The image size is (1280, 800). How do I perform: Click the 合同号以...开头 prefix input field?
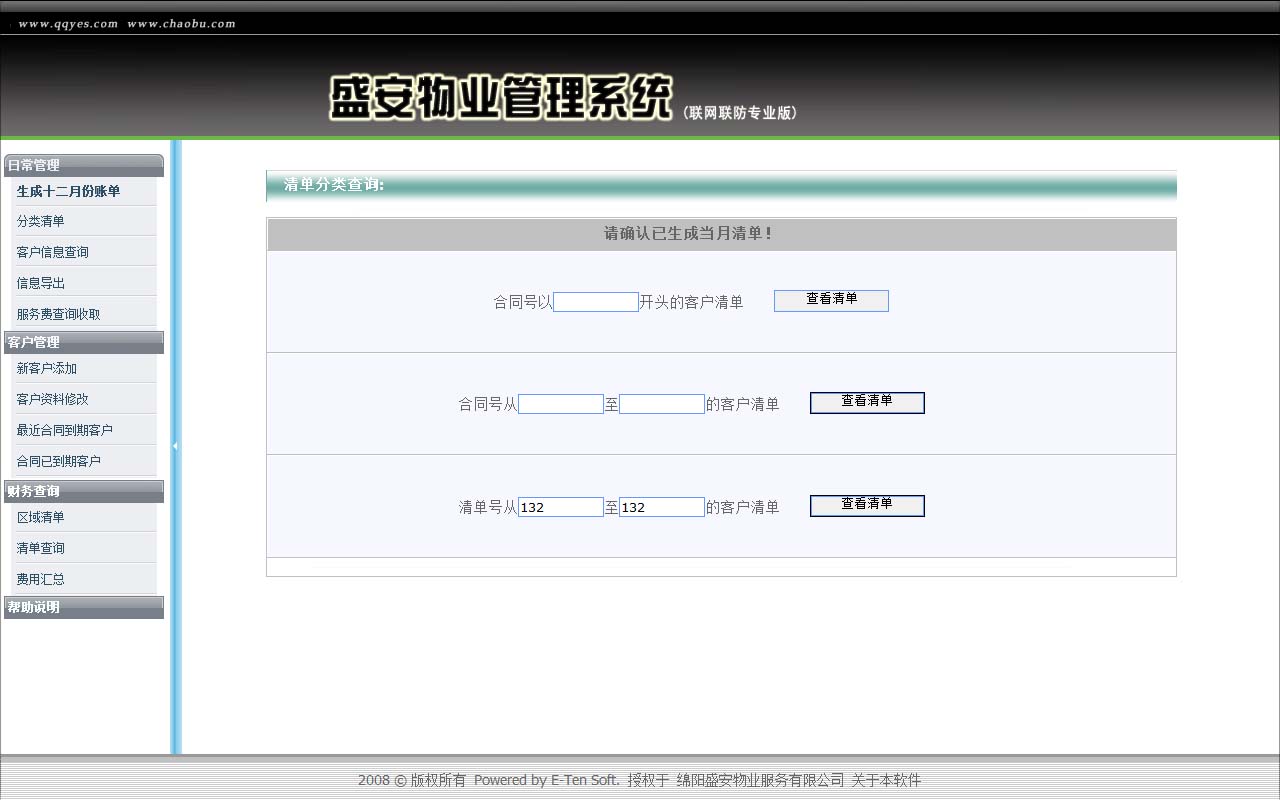pyautogui.click(x=595, y=302)
